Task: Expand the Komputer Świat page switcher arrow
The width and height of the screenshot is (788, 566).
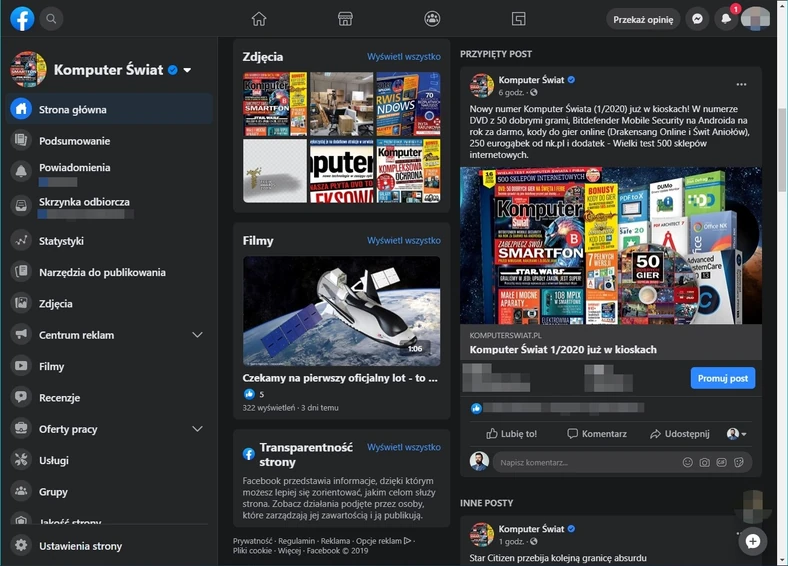Action: click(187, 70)
